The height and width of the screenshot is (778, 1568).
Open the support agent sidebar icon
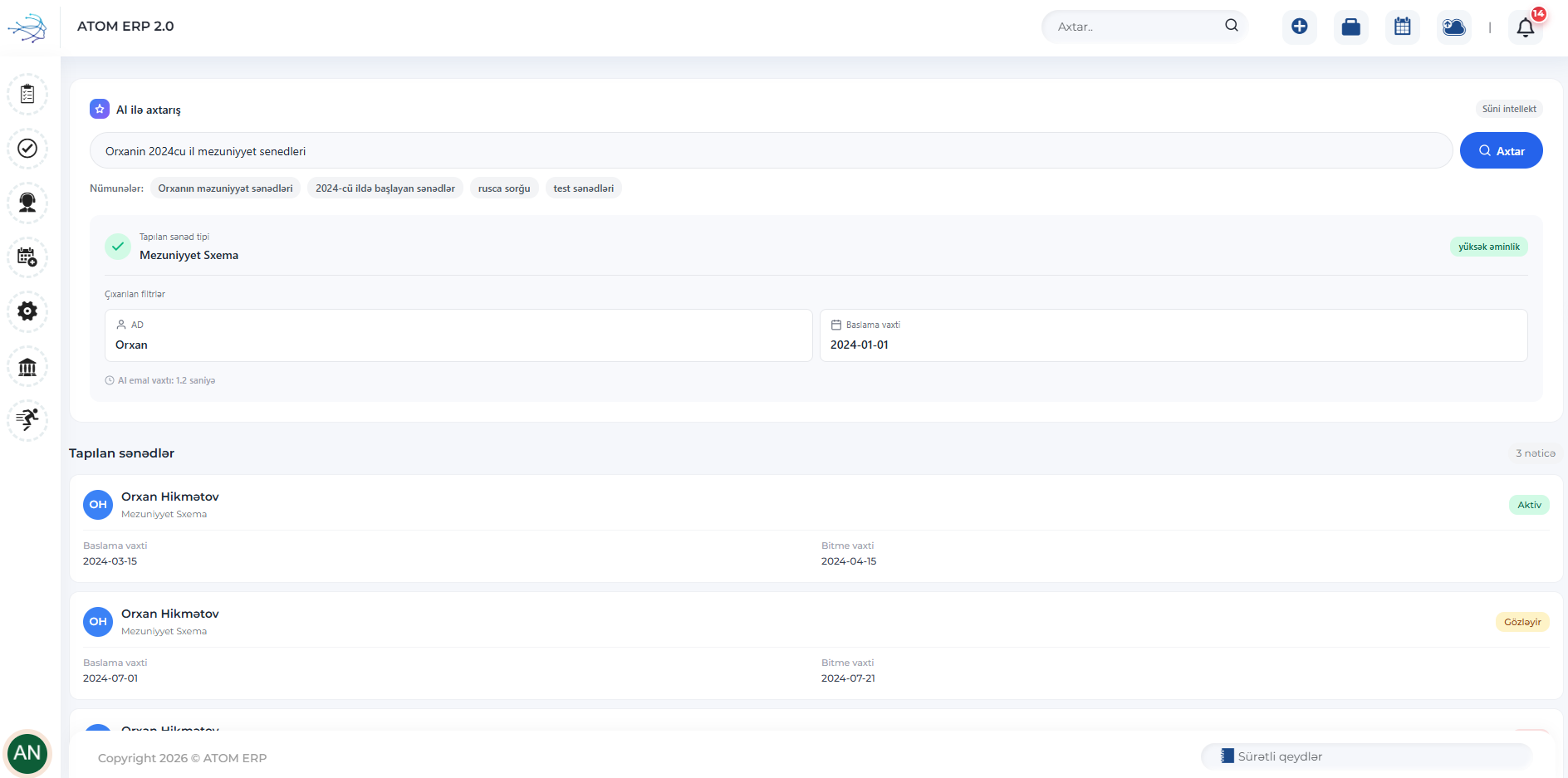[27, 203]
